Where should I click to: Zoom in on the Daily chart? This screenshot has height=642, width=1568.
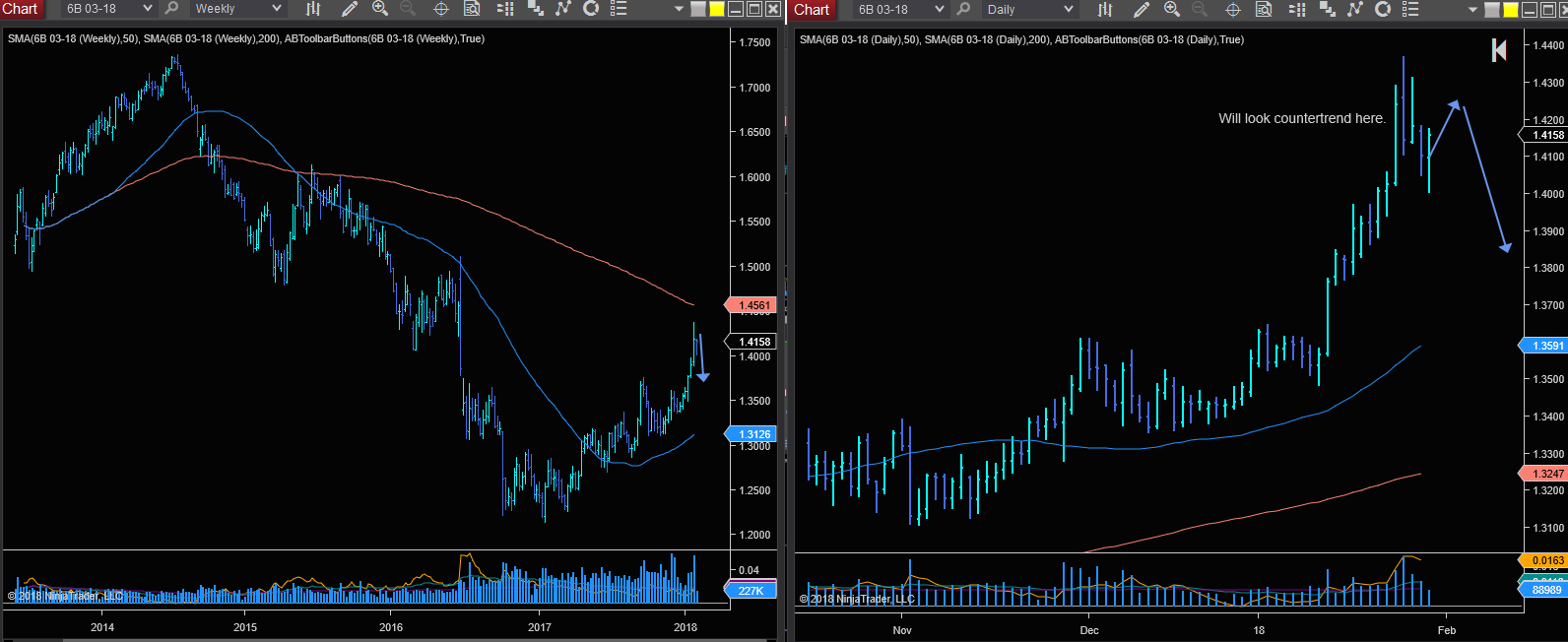[x=1172, y=9]
